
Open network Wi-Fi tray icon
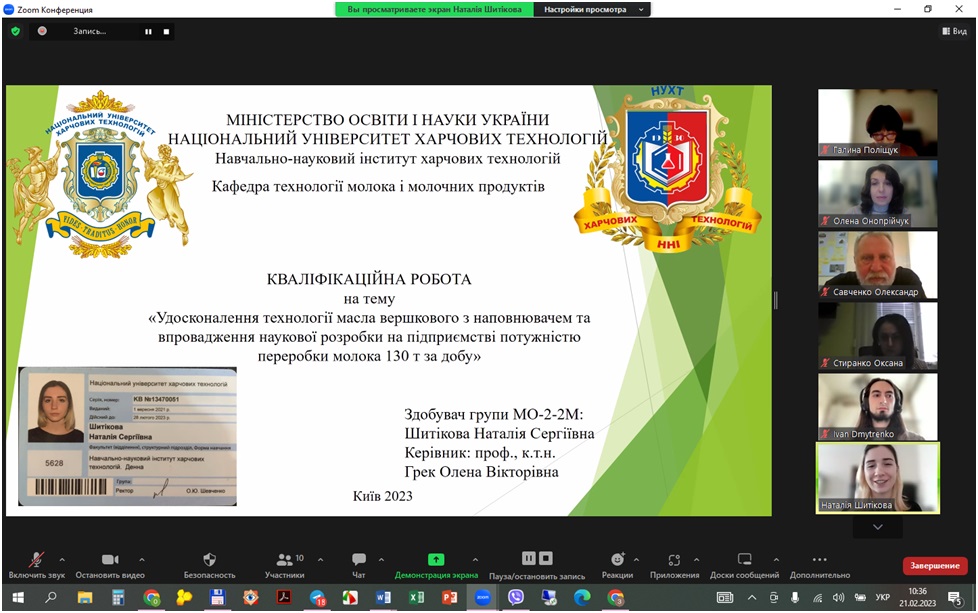pyautogui.click(x=817, y=597)
